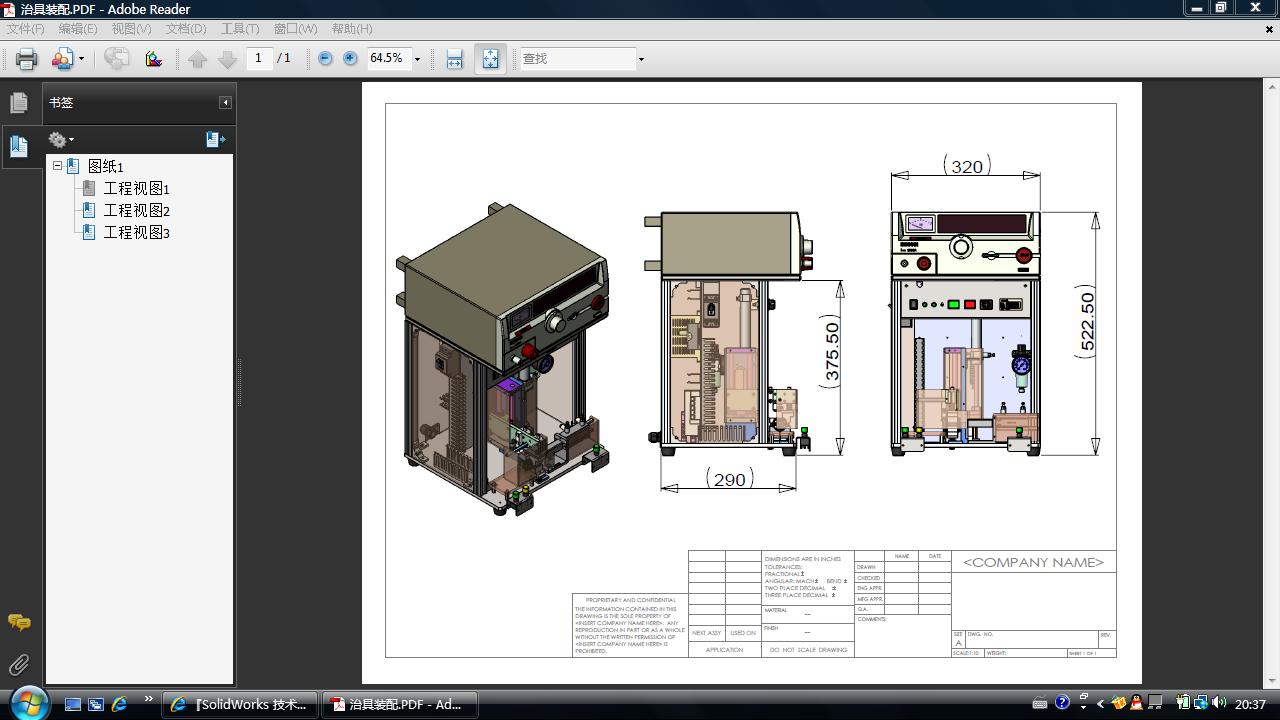Viewport: 1280px width, 720px height.
Task: Collapse the 书签 panel with arrow button
Action: [225, 103]
